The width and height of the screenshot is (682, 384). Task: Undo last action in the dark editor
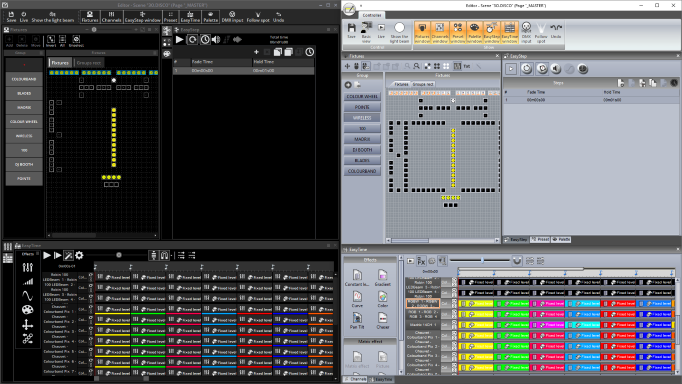(x=278, y=17)
